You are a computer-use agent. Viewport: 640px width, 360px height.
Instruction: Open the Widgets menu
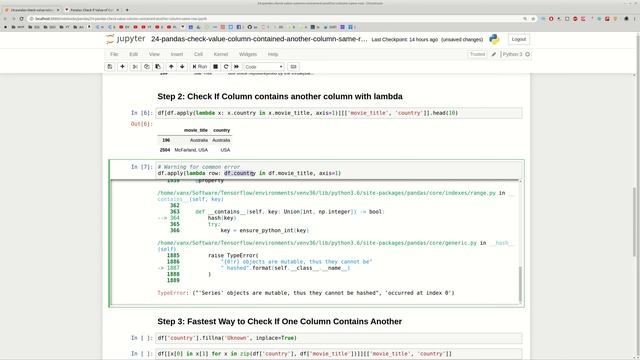point(248,54)
